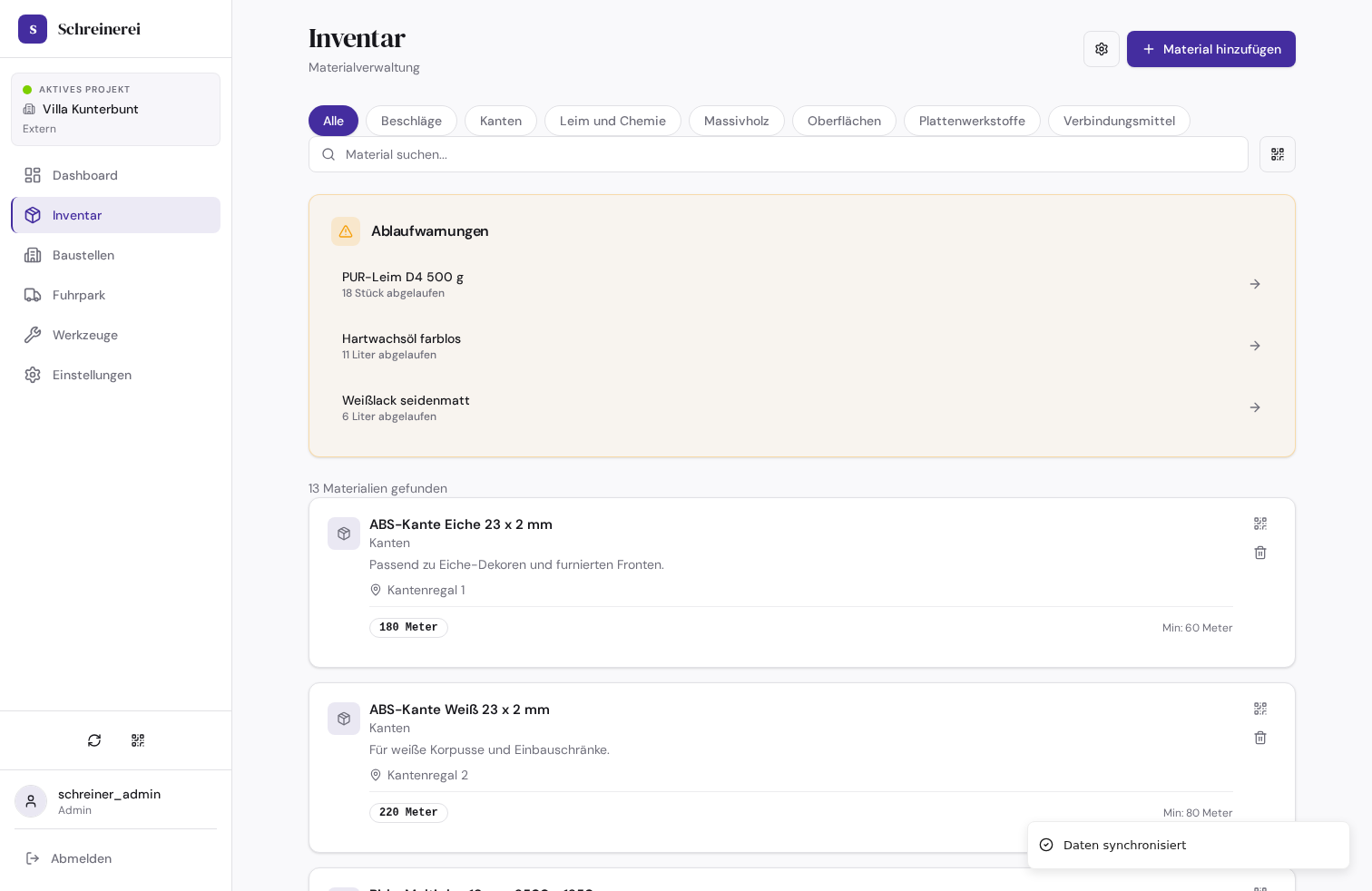Show QR code for ABS-Kante Weiß
Viewport: 1372px width, 891px height.
1260,709
